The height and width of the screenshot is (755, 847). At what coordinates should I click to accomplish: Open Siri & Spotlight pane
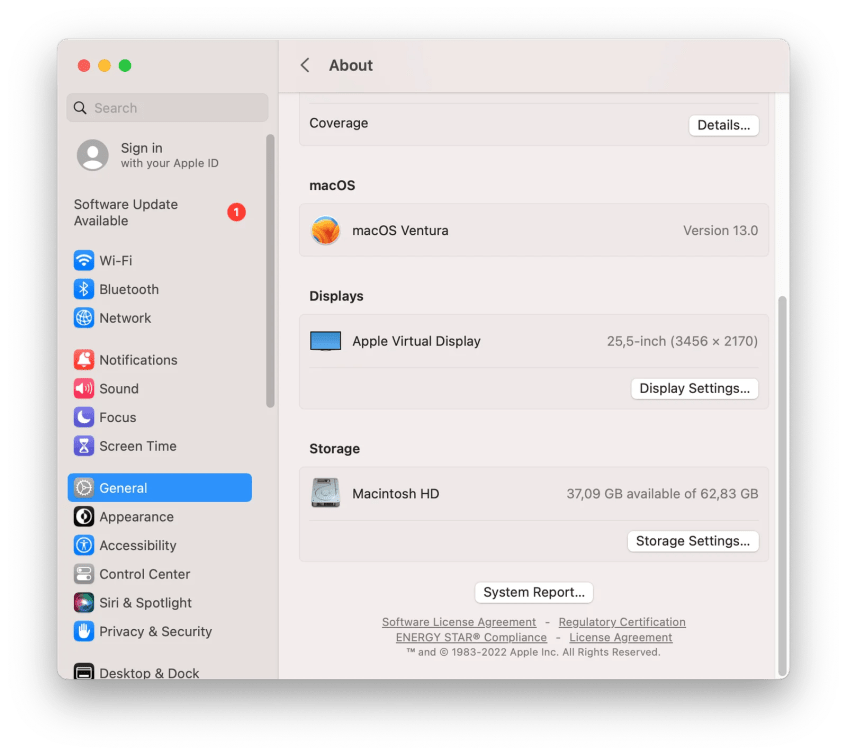point(145,603)
